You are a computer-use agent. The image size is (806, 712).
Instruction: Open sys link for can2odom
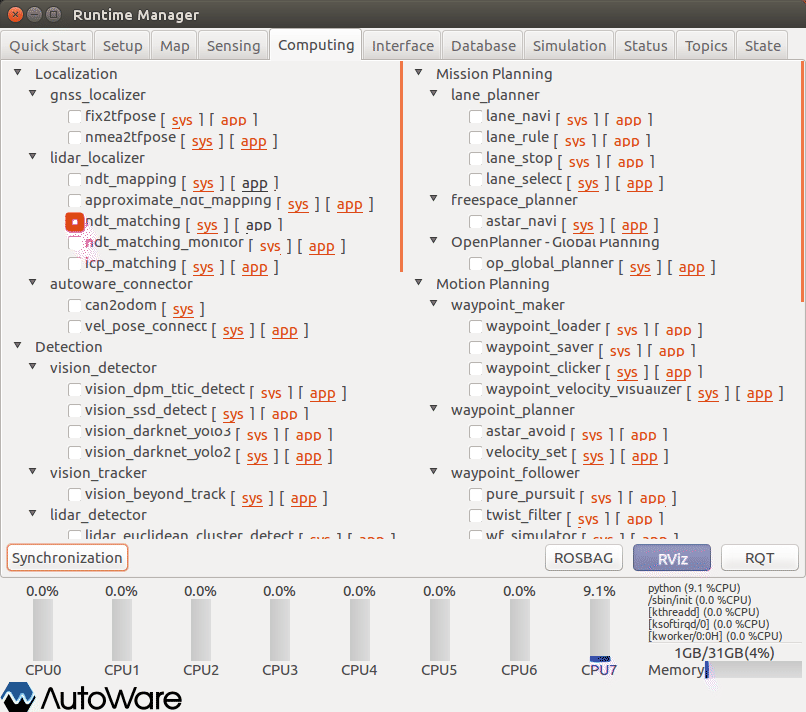(182, 310)
